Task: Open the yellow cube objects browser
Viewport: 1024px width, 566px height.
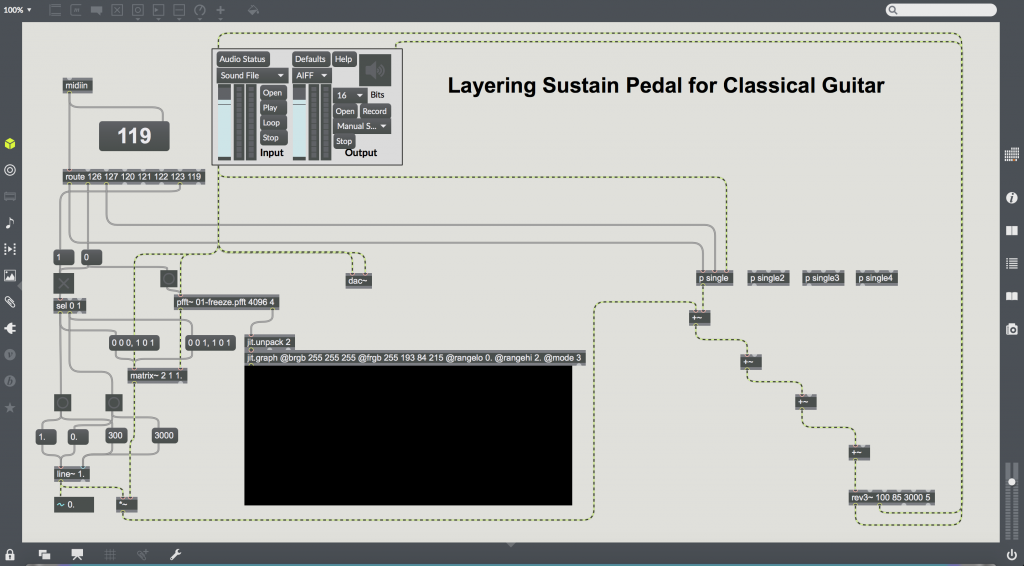Action: coord(10,144)
